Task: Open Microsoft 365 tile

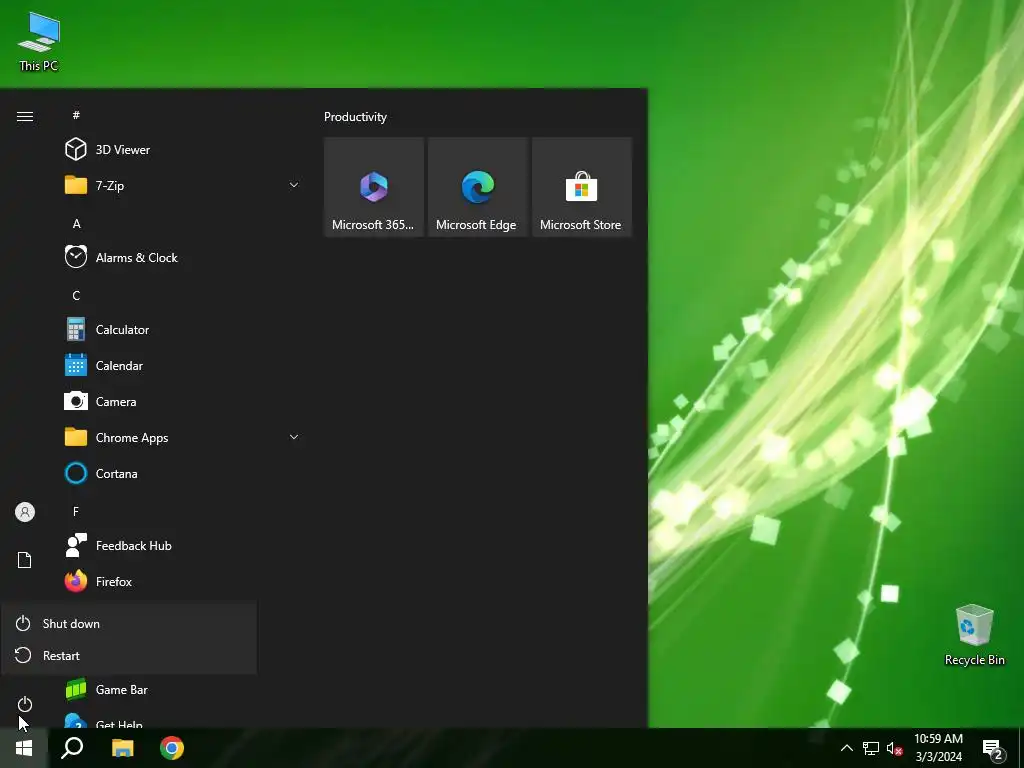Action: pos(374,187)
